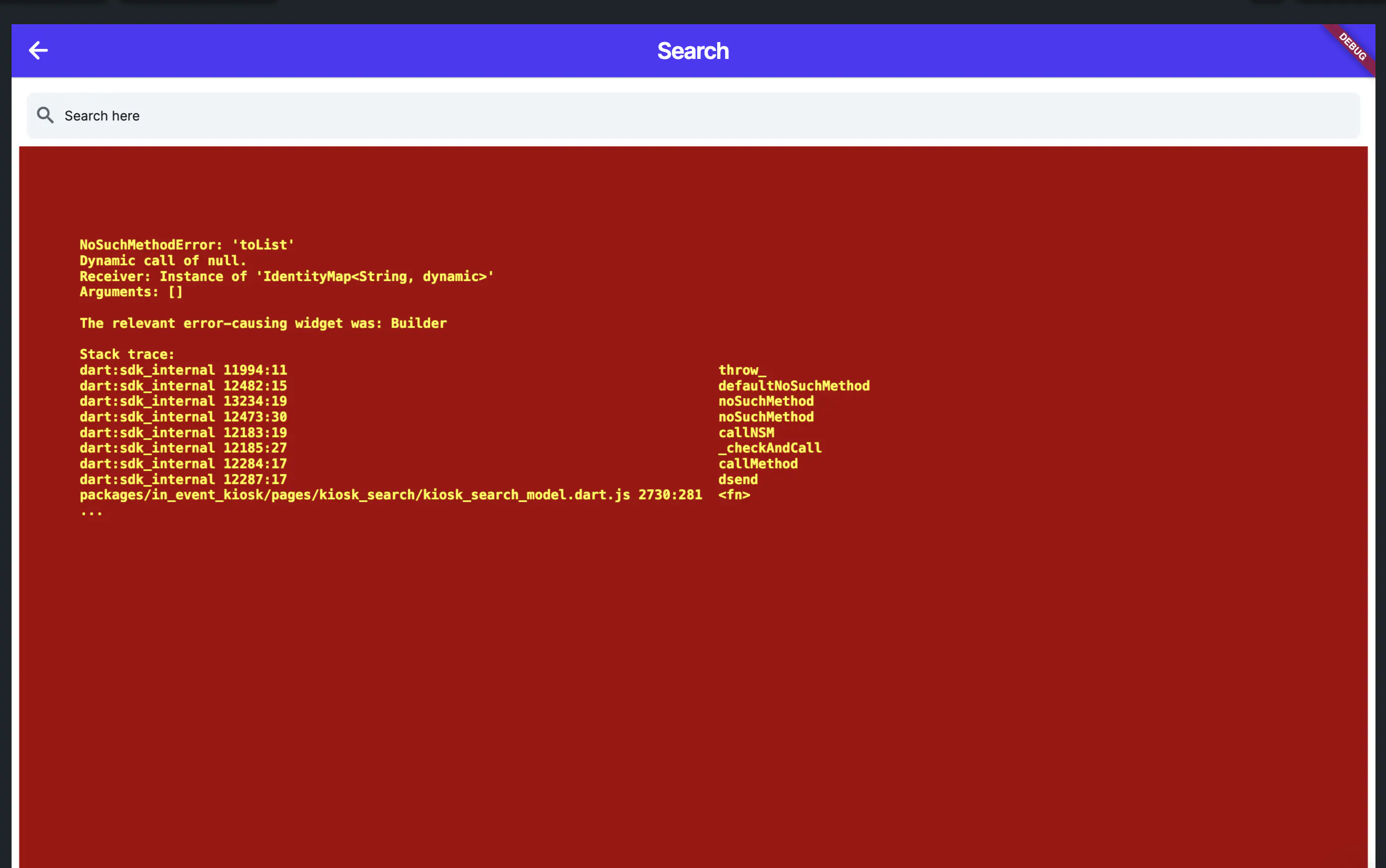The image size is (1386, 868).
Task: Click the kiosk_search_model.dart.js stack line
Action: coord(390,495)
